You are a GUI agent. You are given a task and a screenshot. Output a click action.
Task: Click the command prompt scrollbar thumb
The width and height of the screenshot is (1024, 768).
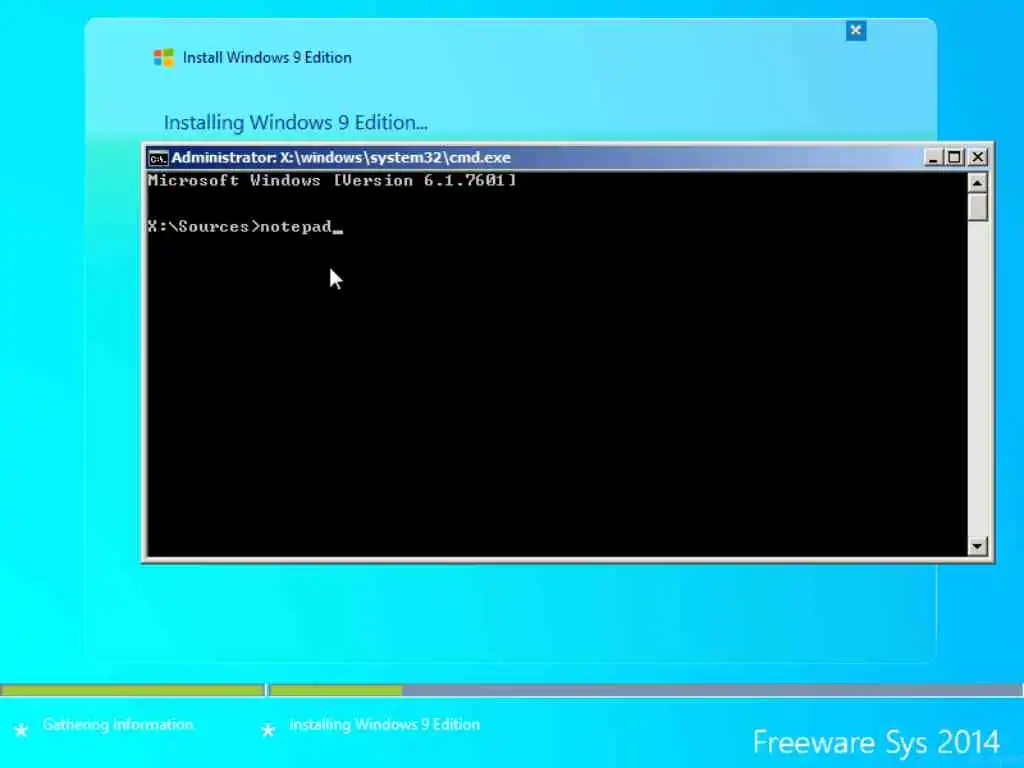[x=977, y=207]
